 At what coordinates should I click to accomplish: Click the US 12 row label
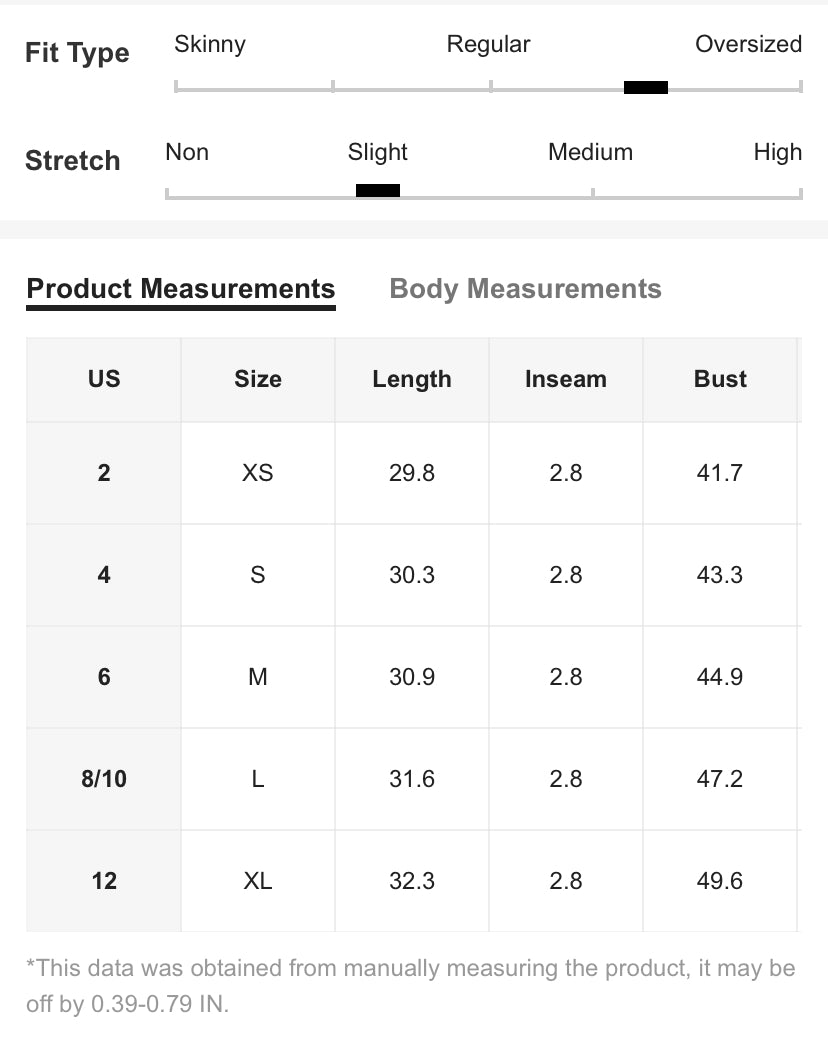pos(104,881)
